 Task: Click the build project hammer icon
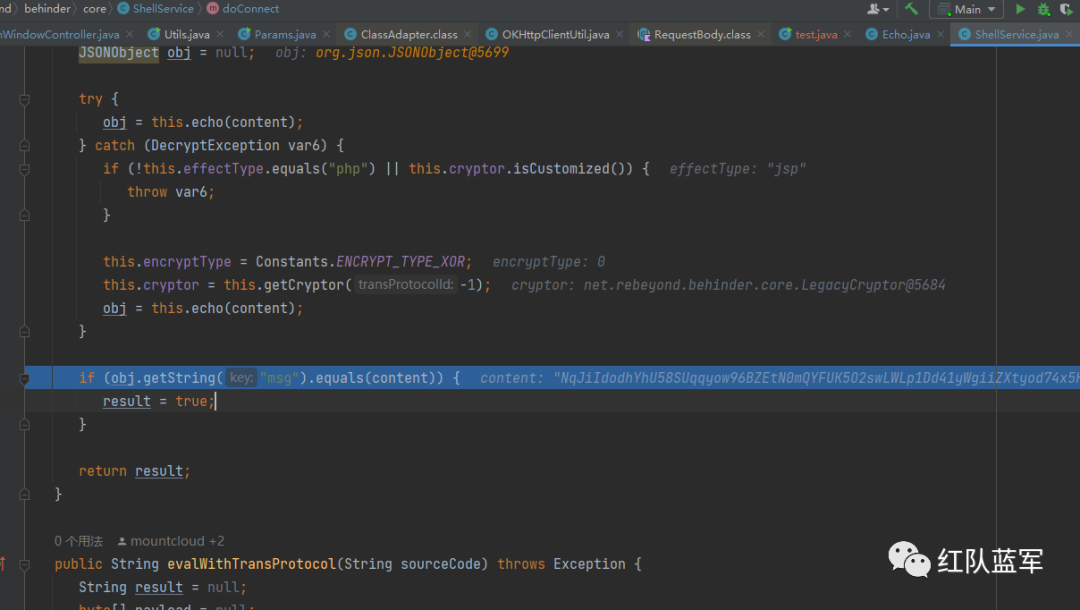click(911, 9)
